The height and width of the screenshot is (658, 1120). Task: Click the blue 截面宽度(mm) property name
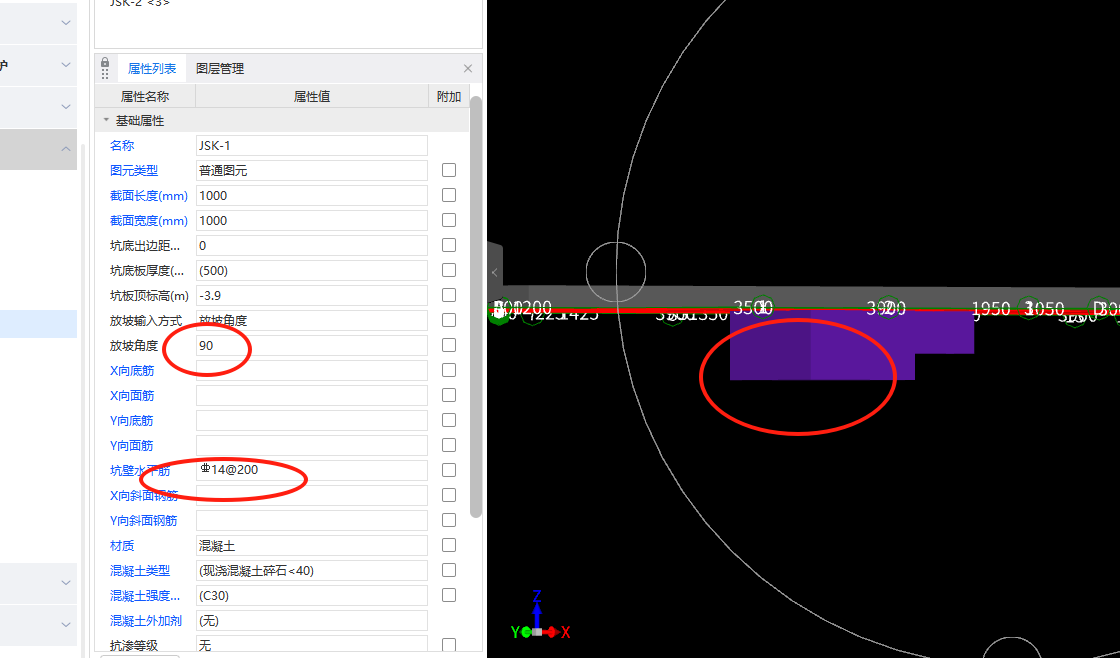click(x=149, y=221)
